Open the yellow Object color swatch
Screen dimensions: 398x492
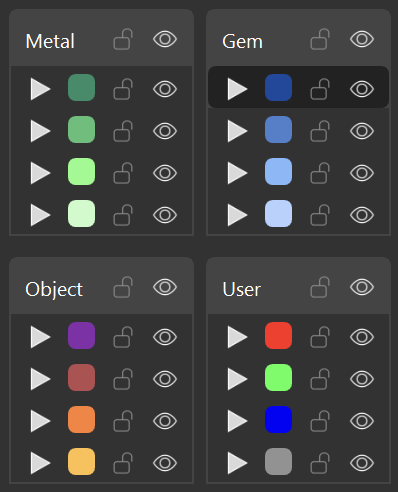coord(81,462)
